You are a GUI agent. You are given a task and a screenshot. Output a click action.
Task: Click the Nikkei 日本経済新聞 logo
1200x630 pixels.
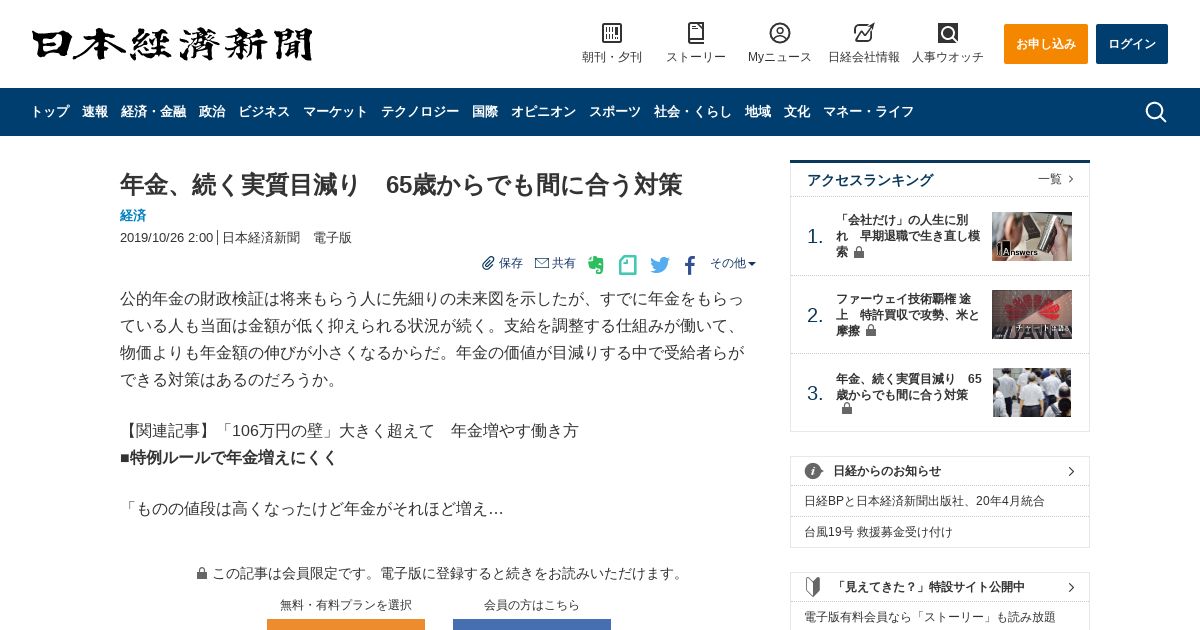coord(172,44)
